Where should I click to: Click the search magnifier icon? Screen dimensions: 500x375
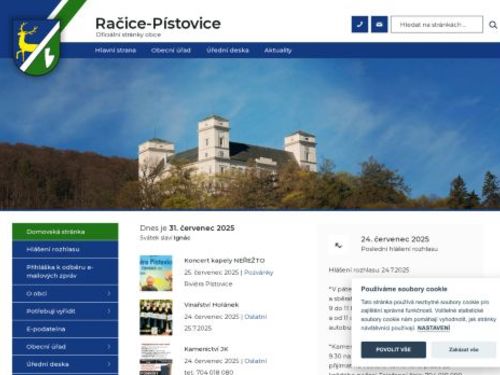[x=493, y=25]
